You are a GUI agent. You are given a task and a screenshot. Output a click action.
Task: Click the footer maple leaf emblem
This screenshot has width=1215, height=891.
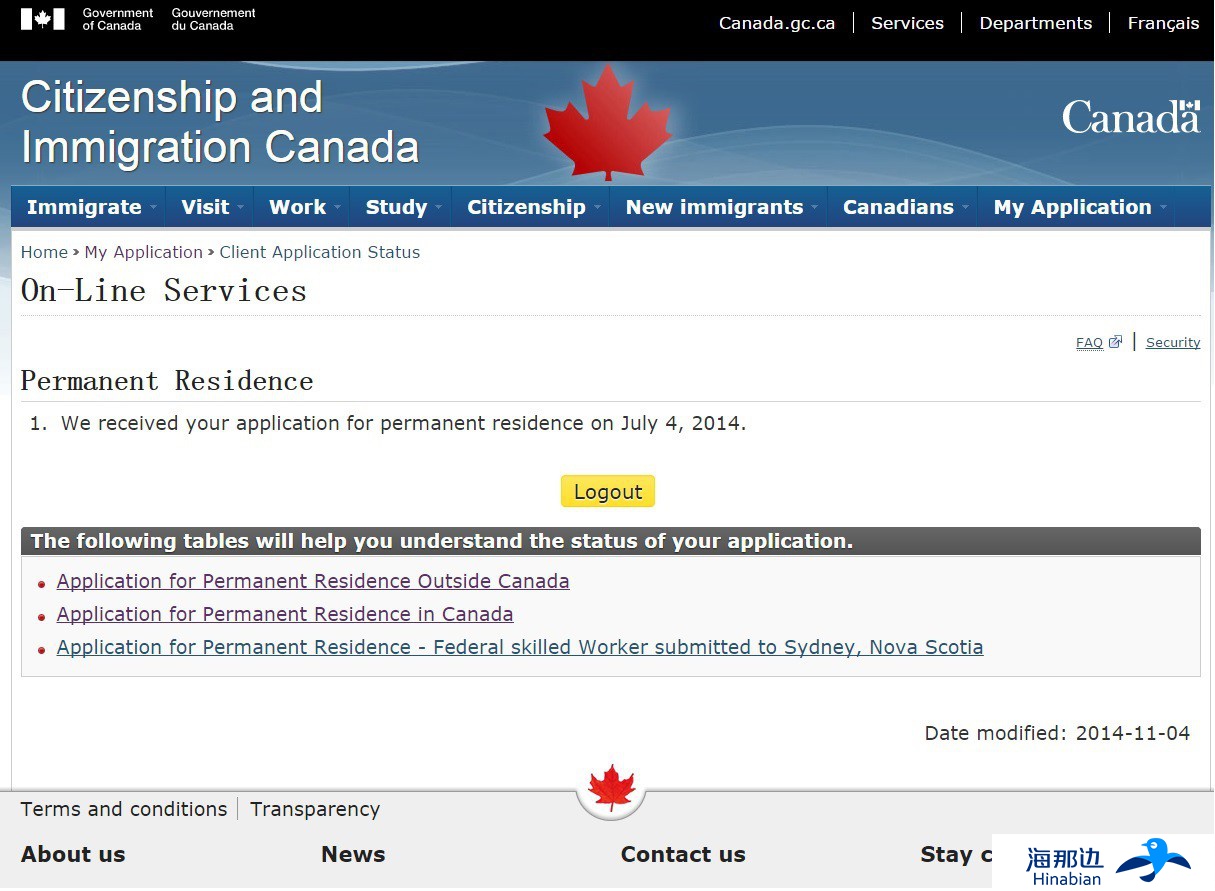(611, 788)
